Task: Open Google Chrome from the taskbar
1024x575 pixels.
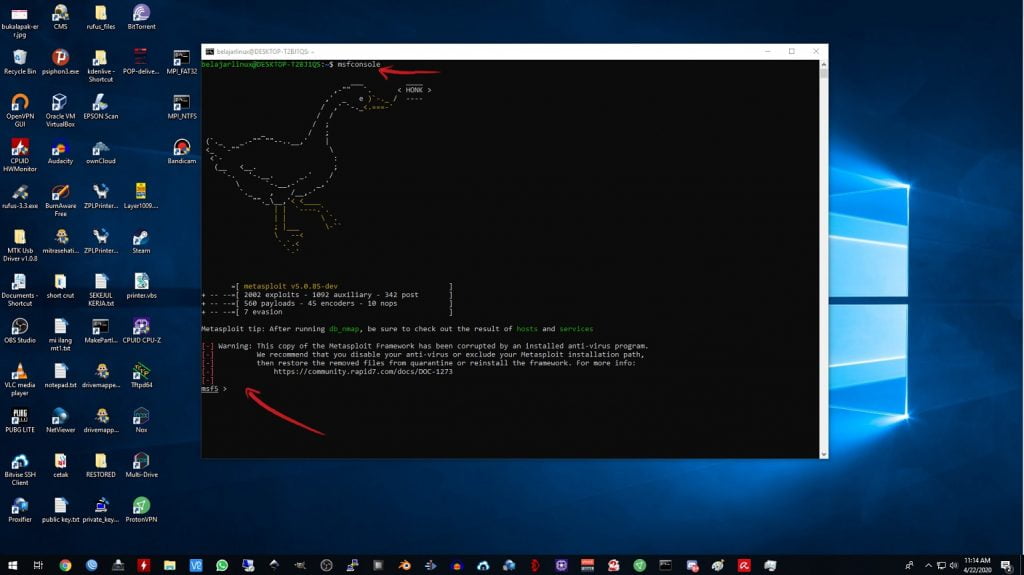Action: click(65, 565)
